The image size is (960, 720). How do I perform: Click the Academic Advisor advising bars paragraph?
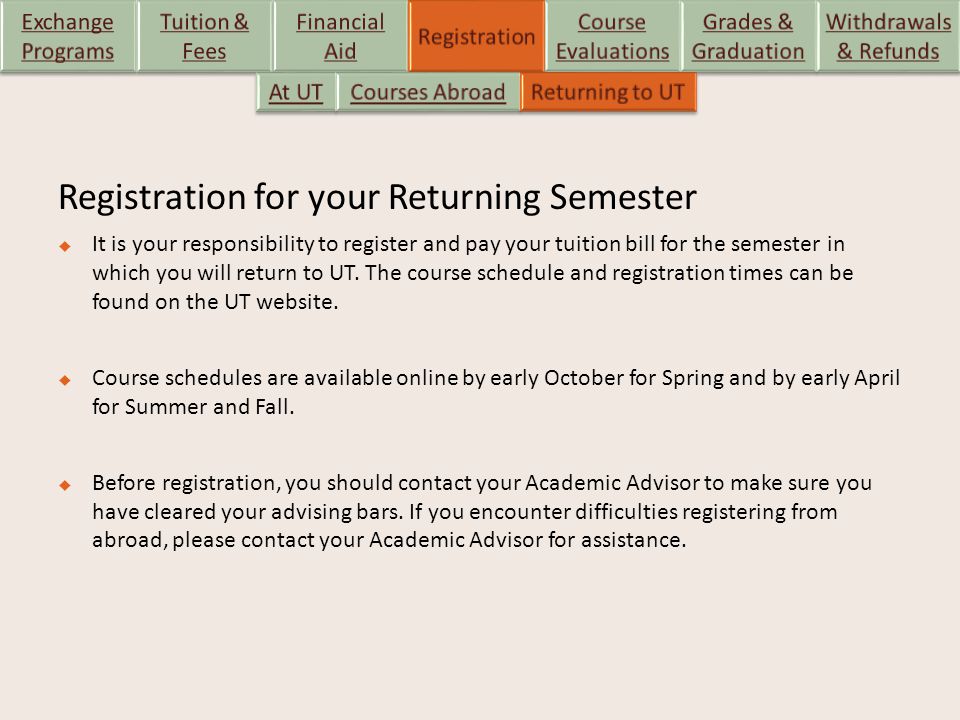482,511
